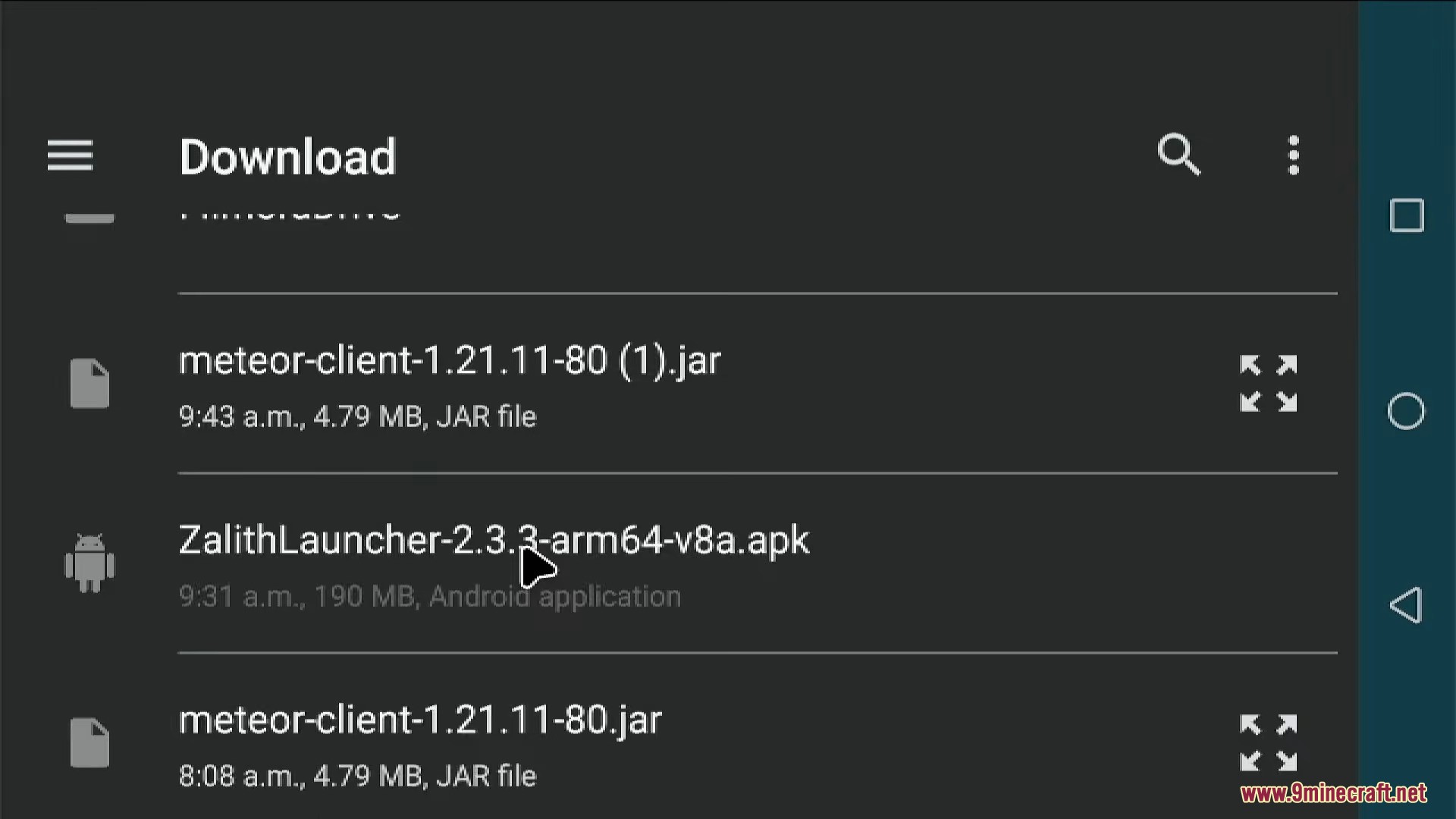Open the three-dot overflow menu
Screen dimensions: 1456x819
1294,155
